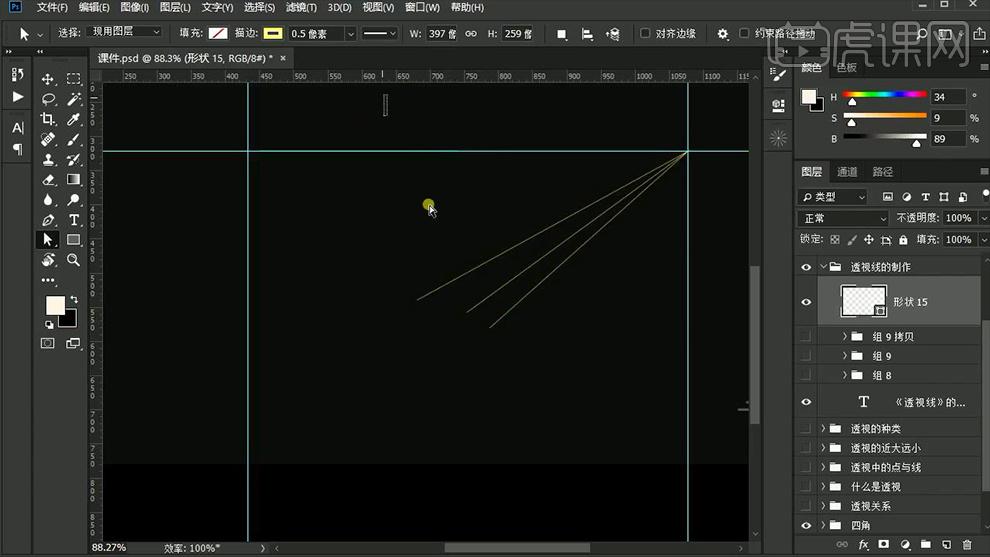Show the 组 9 拷贝 group
The image size is (990, 557).
pyautogui.click(x=806, y=337)
